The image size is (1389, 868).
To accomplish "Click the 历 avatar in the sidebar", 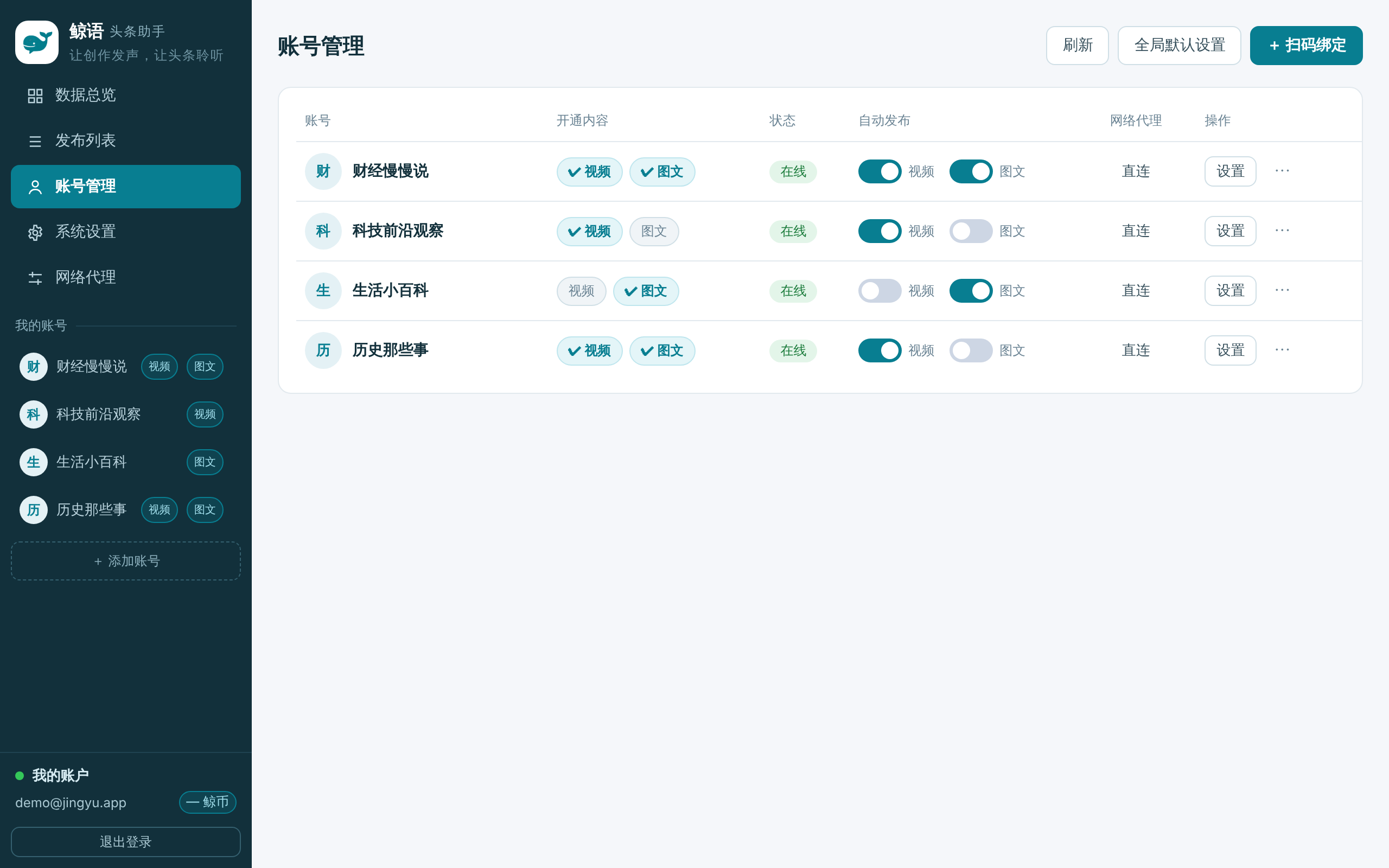I will pyautogui.click(x=33, y=509).
